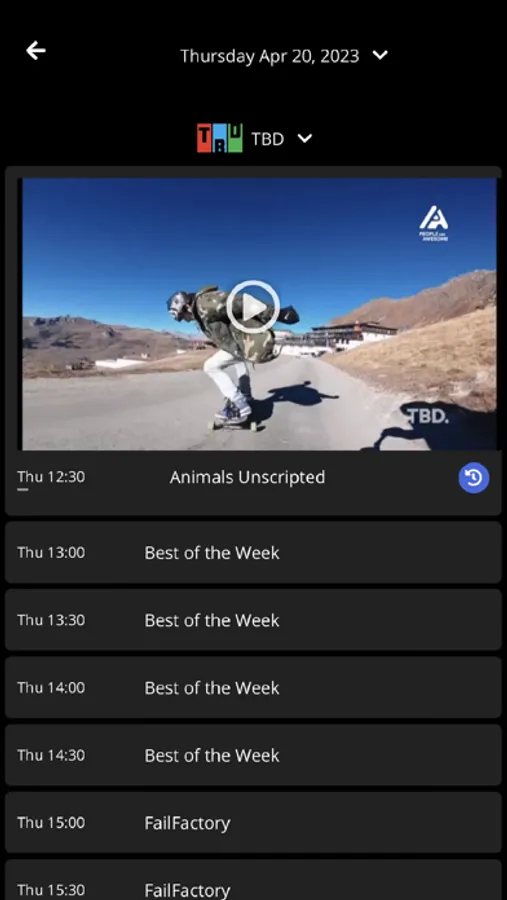This screenshot has height=900, width=507.
Task: Tap the TBD channel name text
Action: (x=268, y=138)
